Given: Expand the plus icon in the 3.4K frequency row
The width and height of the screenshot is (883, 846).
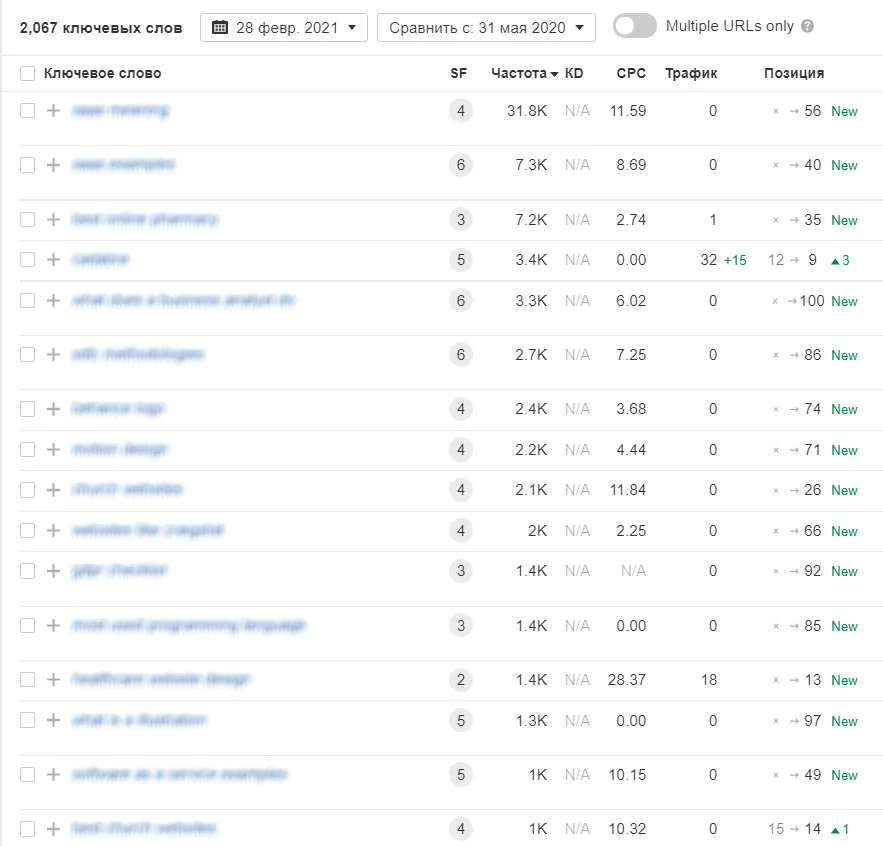Looking at the screenshot, I should pyautogui.click(x=54, y=260).
